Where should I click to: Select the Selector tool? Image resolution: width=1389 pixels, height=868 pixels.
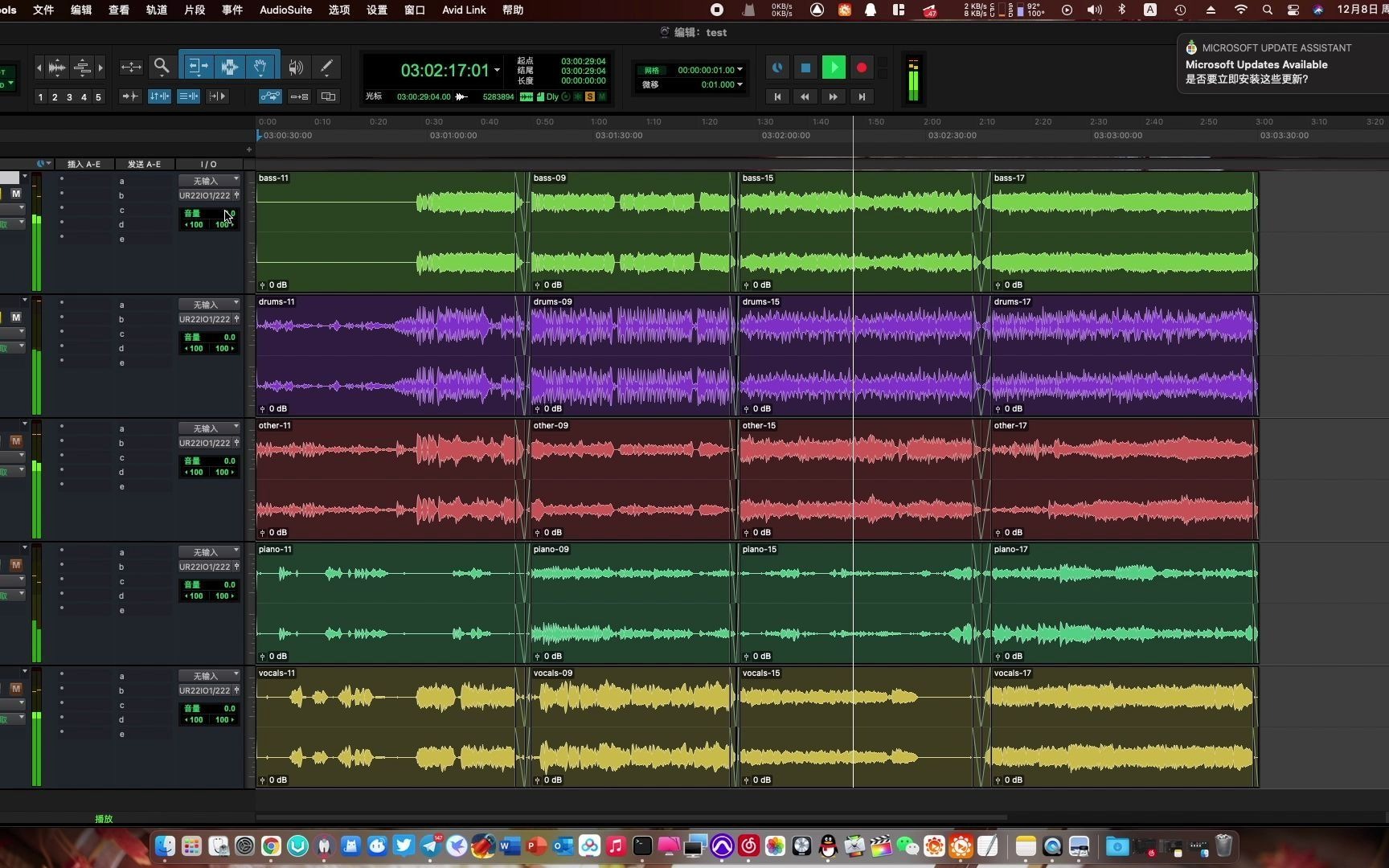(230, 67)
